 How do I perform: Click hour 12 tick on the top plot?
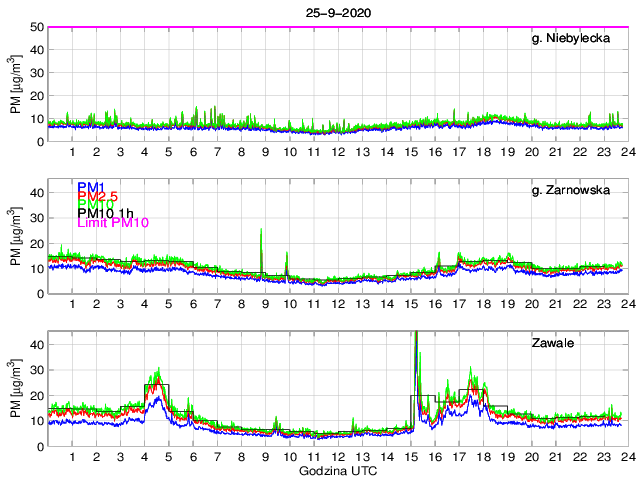(337, 152)
